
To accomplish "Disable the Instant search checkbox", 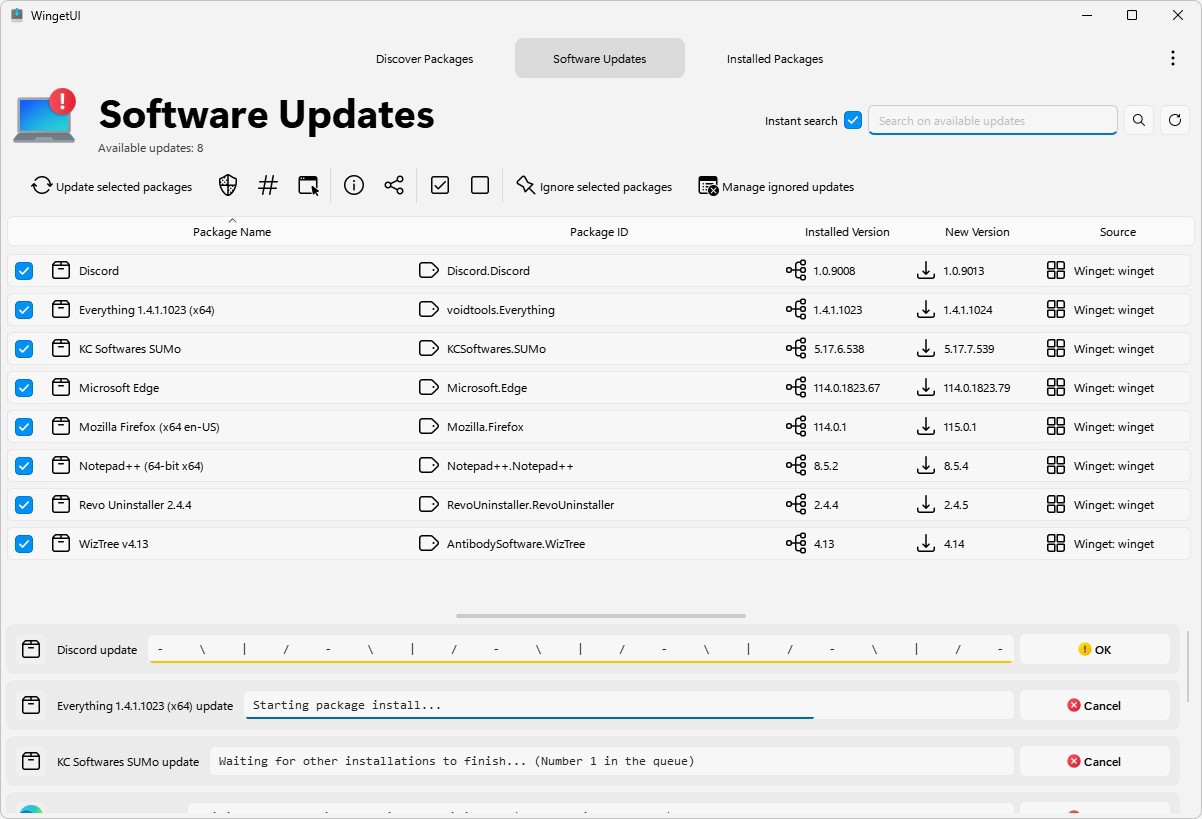I will (x=853, y=121).
